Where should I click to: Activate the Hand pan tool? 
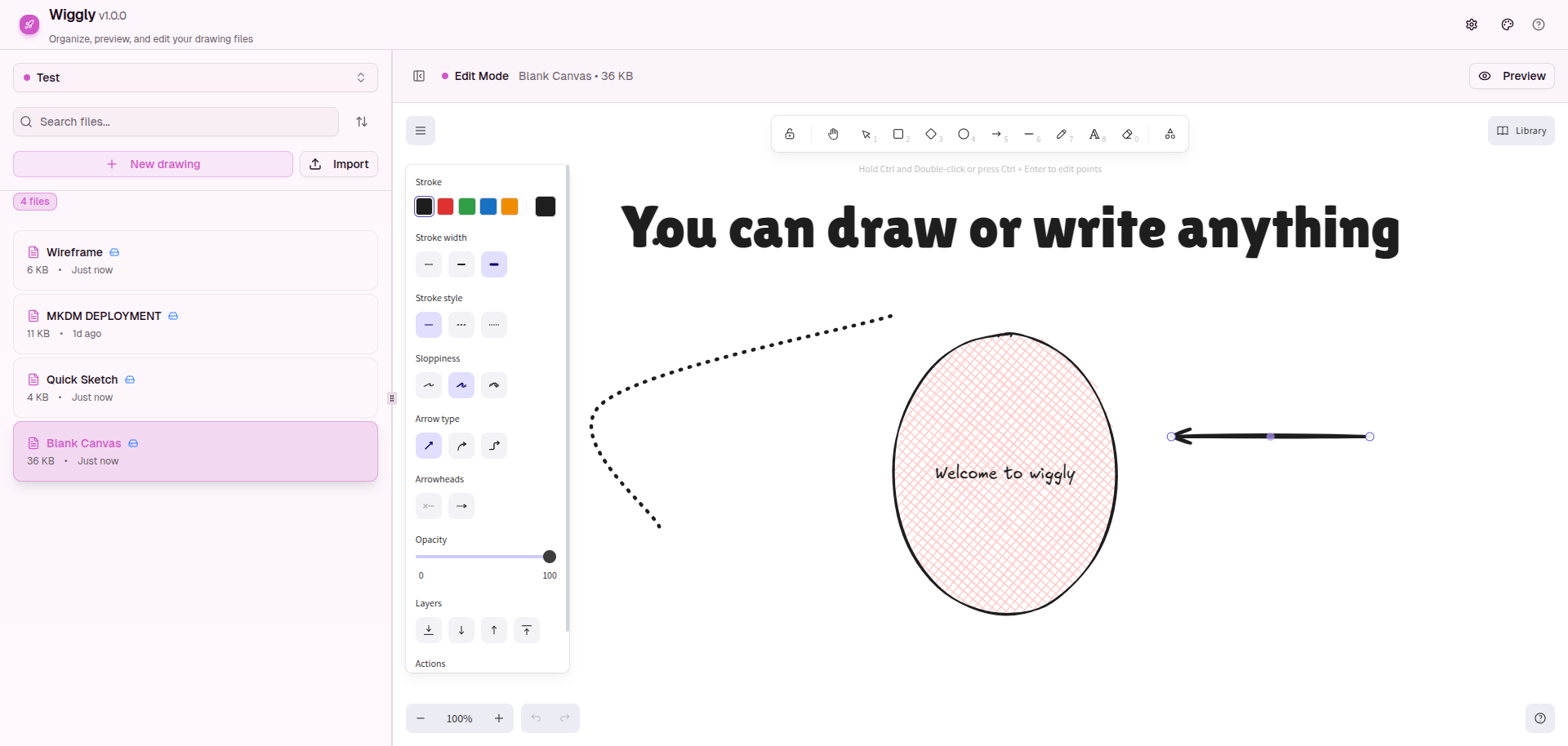pos(833,135)
